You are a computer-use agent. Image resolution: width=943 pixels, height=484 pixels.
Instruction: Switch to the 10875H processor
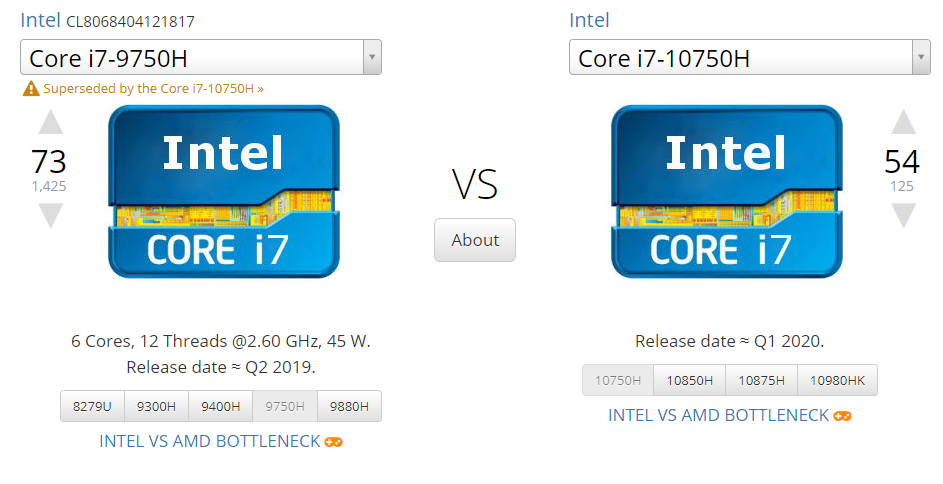761,381
